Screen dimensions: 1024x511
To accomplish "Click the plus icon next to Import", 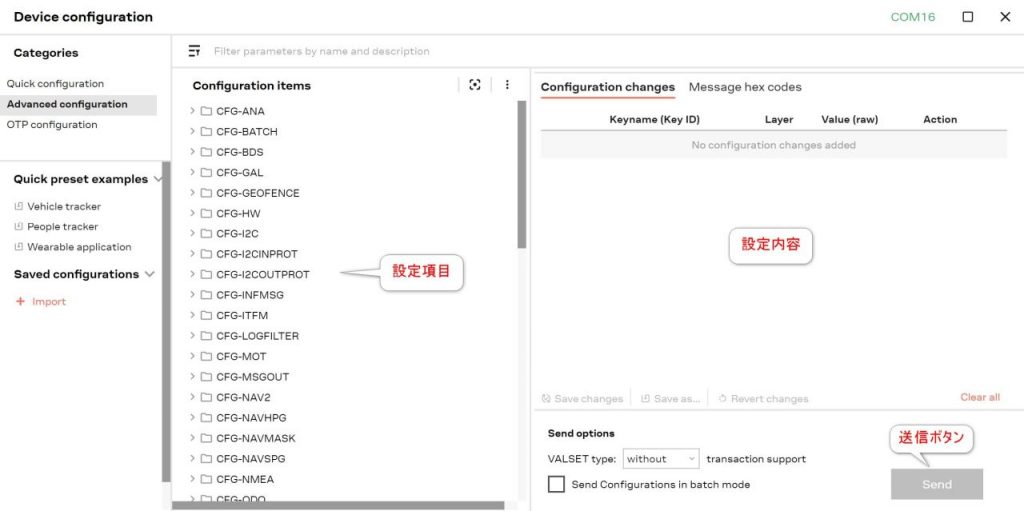I will click(x=20, y=301).
